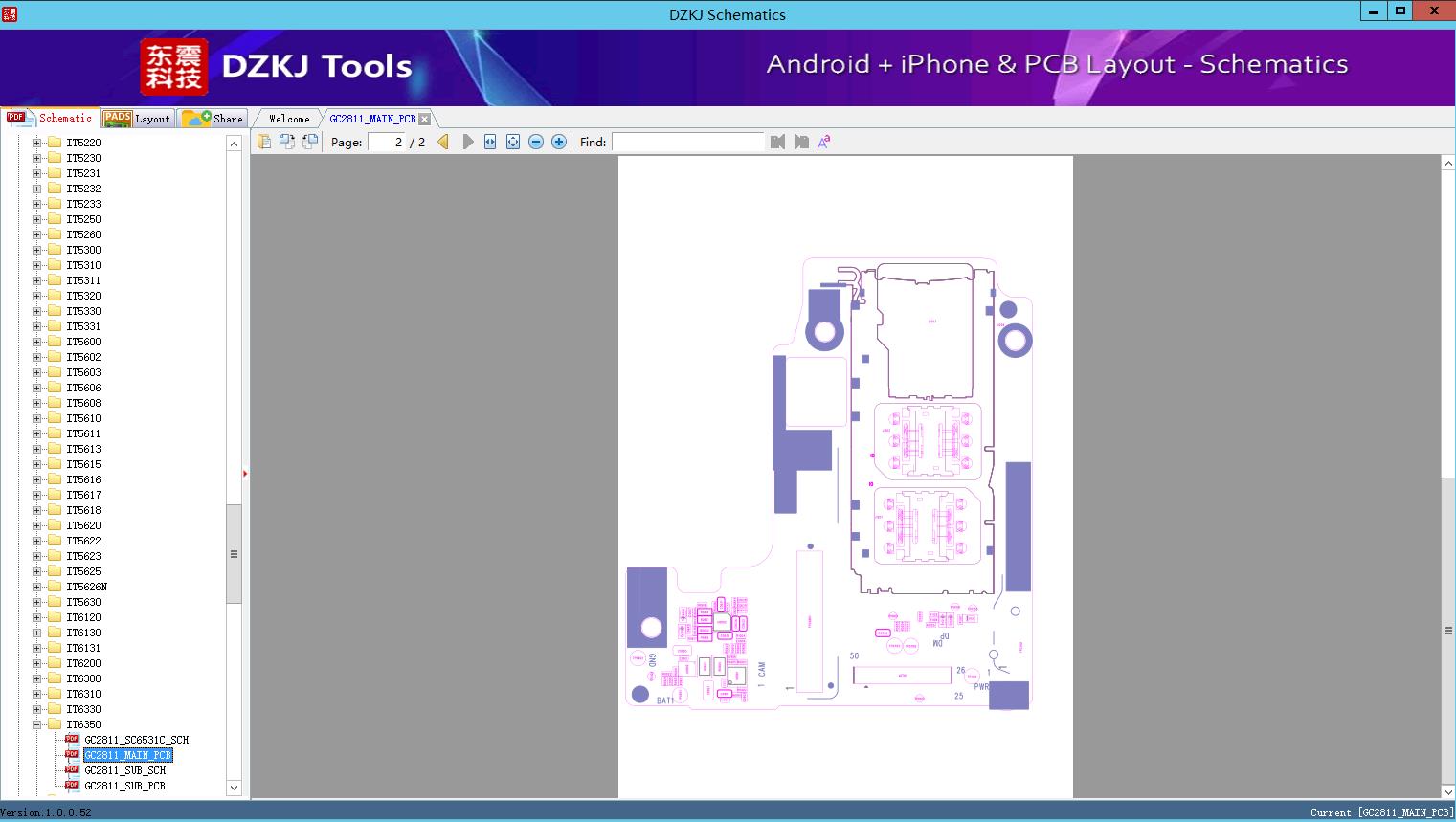Select the IT5330 folder
The height and width of the screenshot is (822, 1456).
[x=83, y=311]
